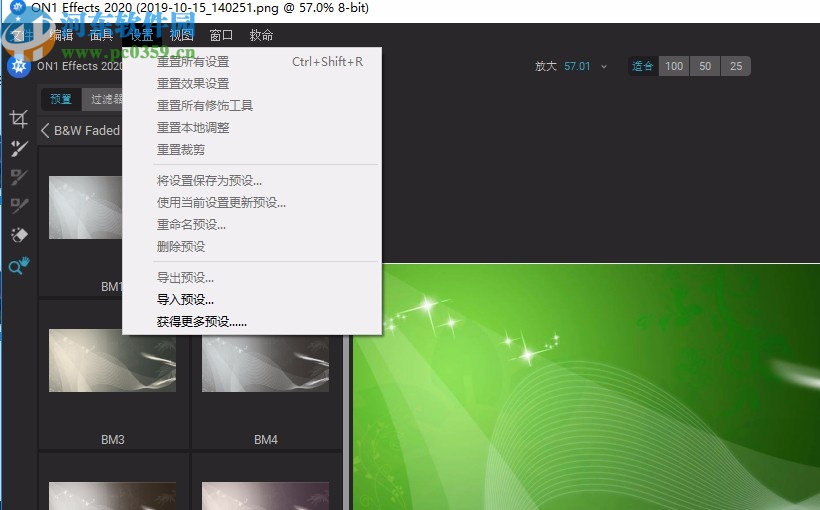Select the zoom and hand view tool
Image resolution: width=820 pixels, height=510 pixels.
(x=19, y=266)
